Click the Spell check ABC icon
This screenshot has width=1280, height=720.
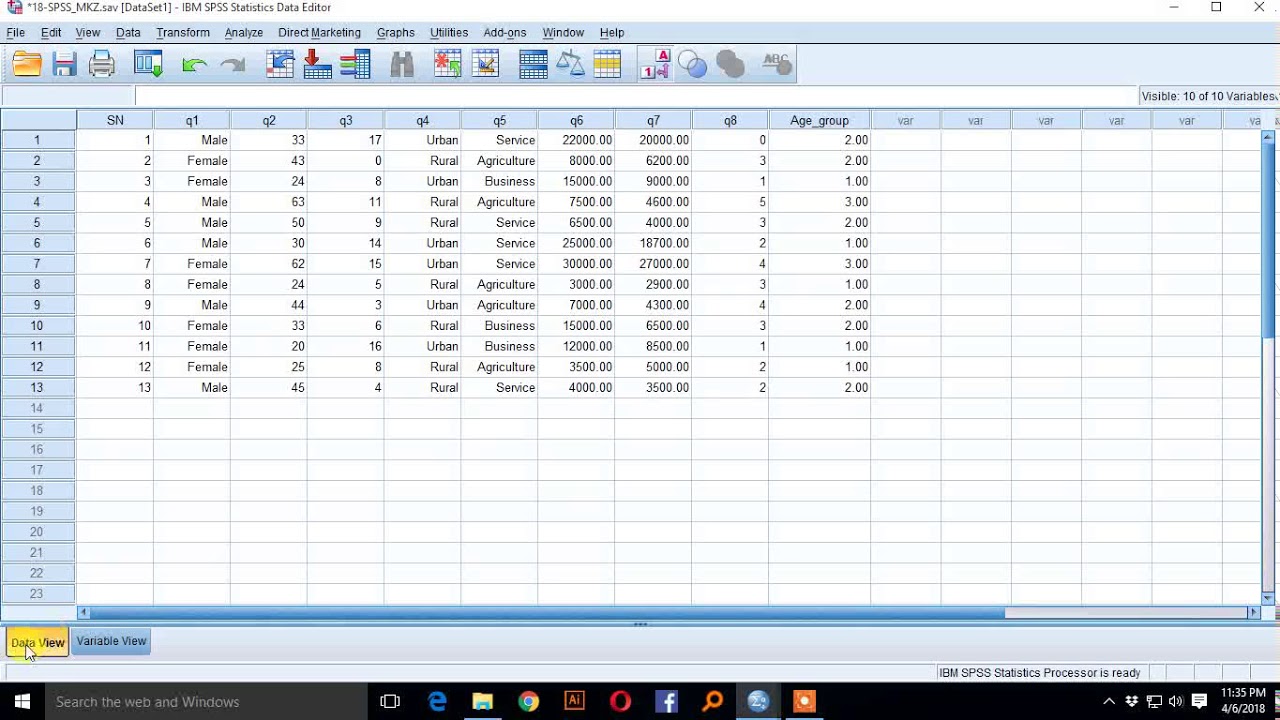(777, 65)
